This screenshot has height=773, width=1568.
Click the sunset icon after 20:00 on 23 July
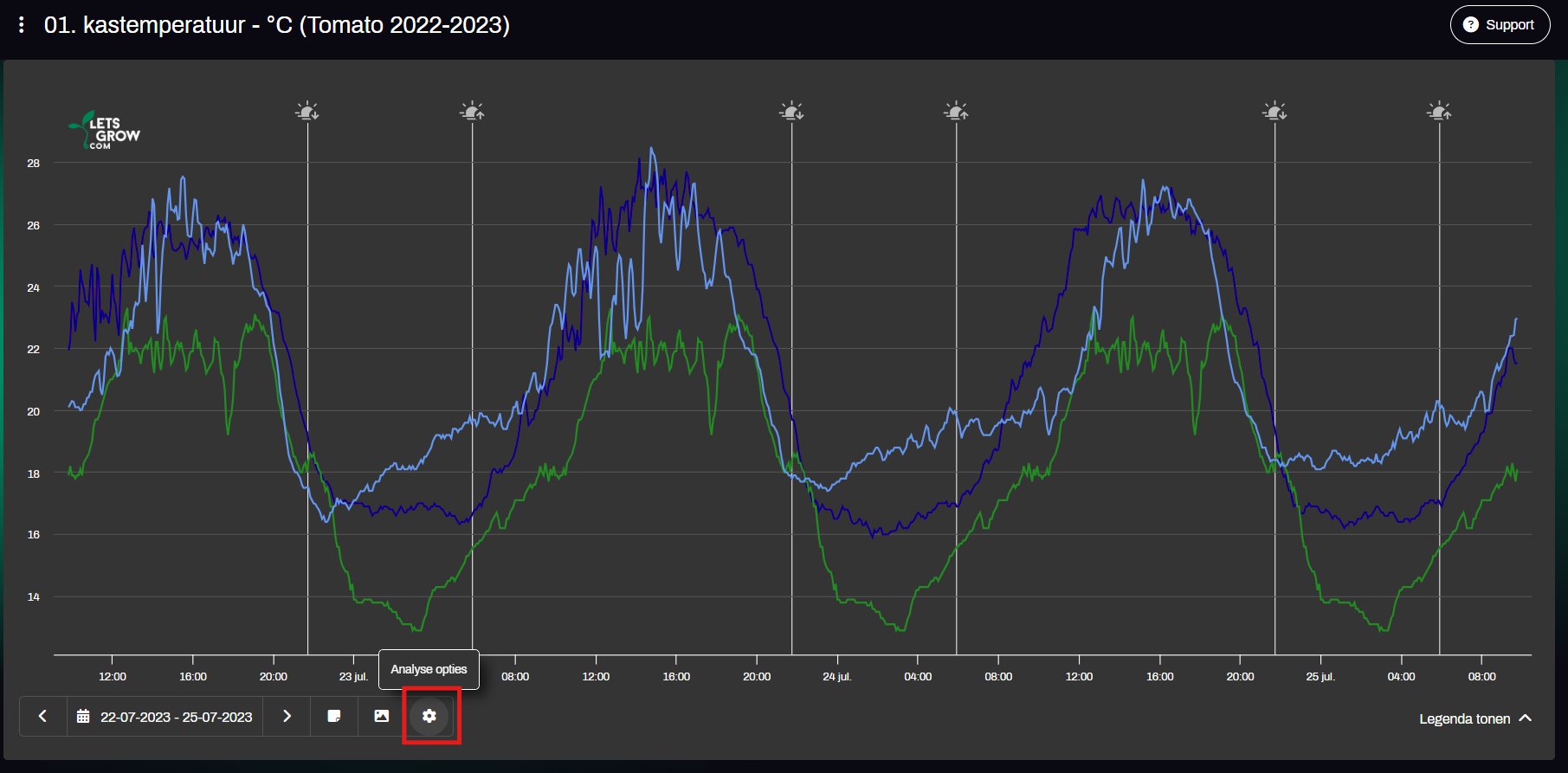point(791,112)
